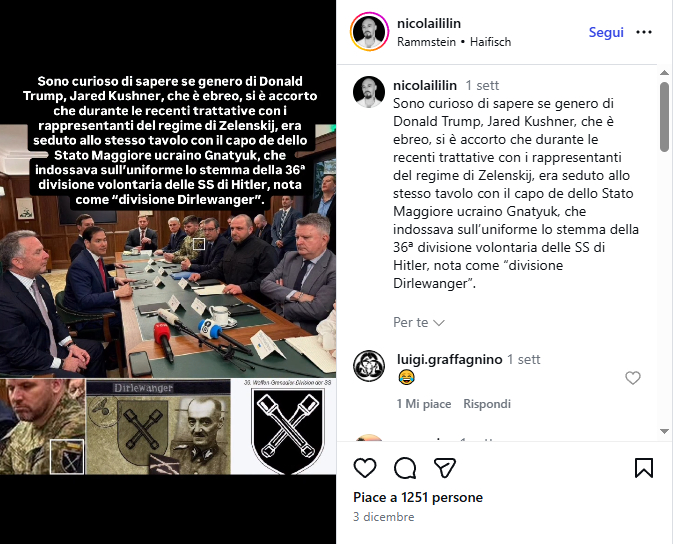Click scrollbar up arrow in comments
674x544 pixels.
tap(664, 73)
